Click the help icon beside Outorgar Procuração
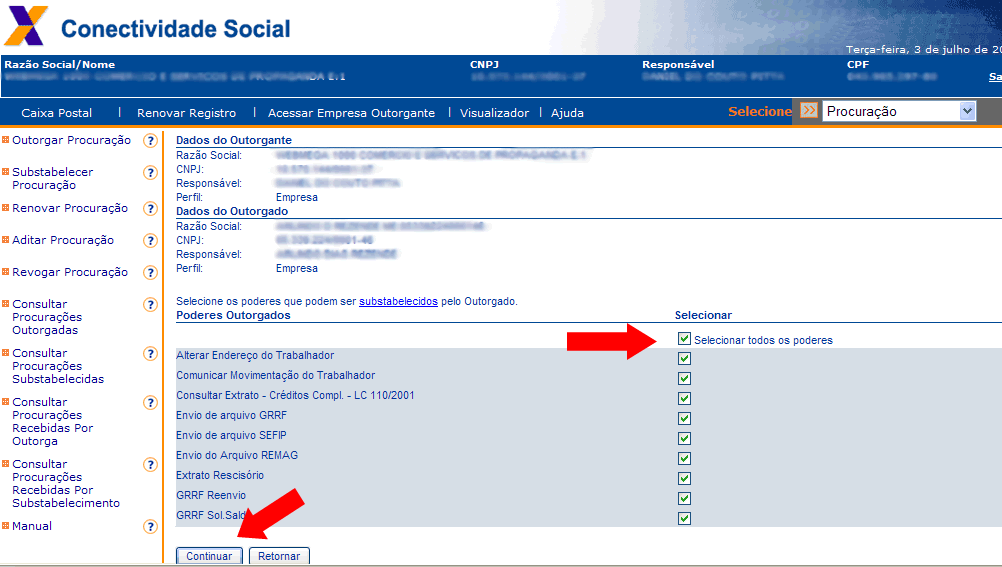 [150, 141]
